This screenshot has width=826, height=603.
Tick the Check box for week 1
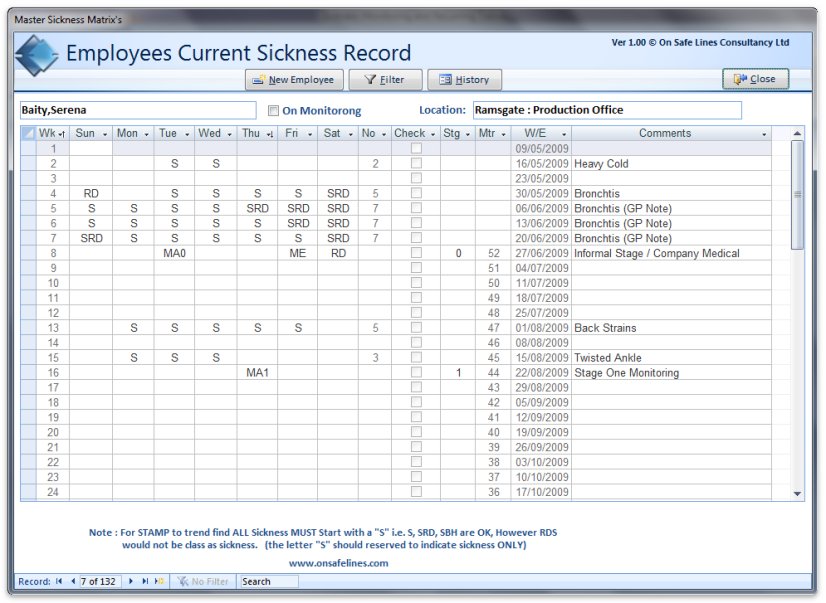point(416,148)
